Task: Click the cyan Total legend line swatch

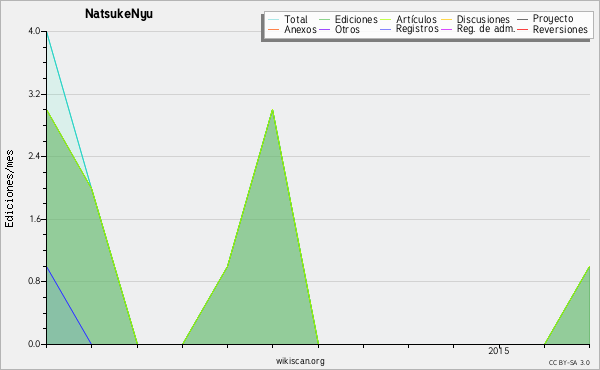Action: [x=273, y=19]
